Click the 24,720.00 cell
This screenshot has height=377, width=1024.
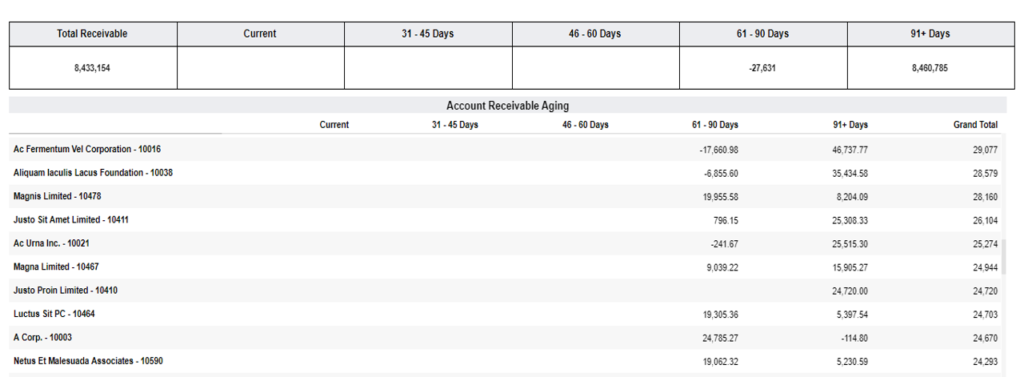[x=850, y=291]
